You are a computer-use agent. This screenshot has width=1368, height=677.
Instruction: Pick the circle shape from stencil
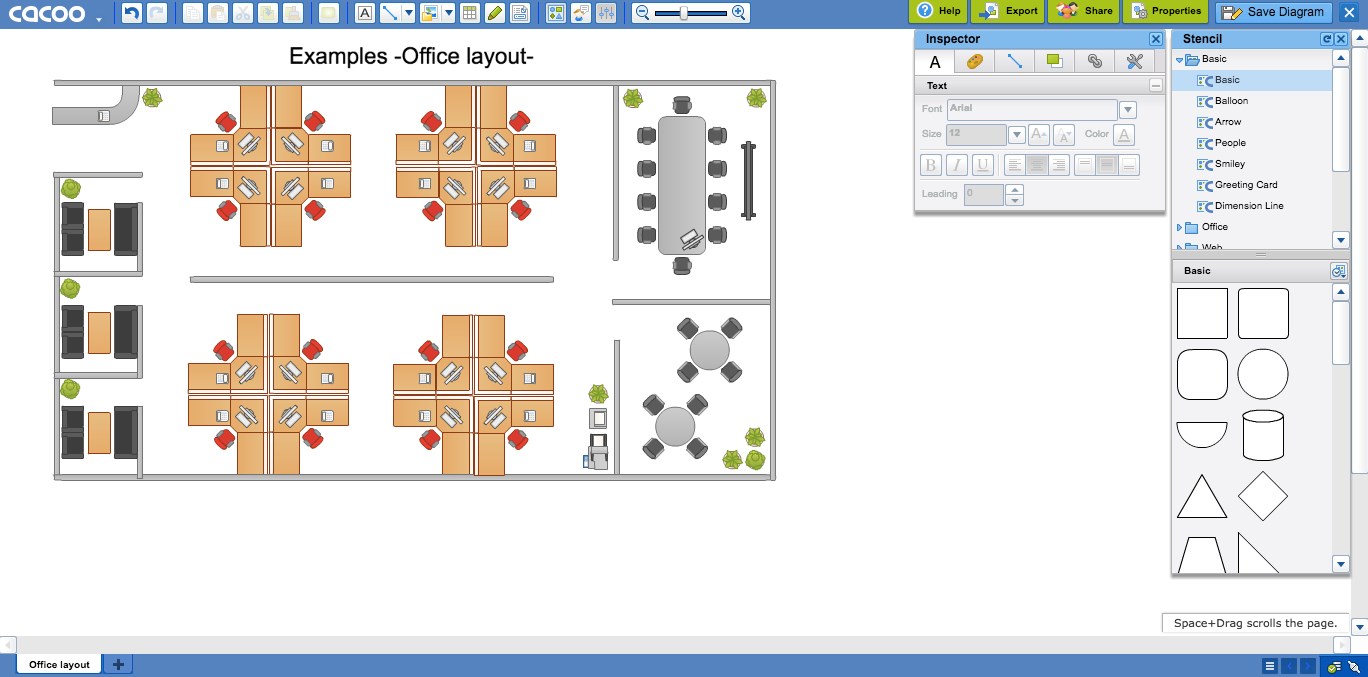(x=1263, y=375)
